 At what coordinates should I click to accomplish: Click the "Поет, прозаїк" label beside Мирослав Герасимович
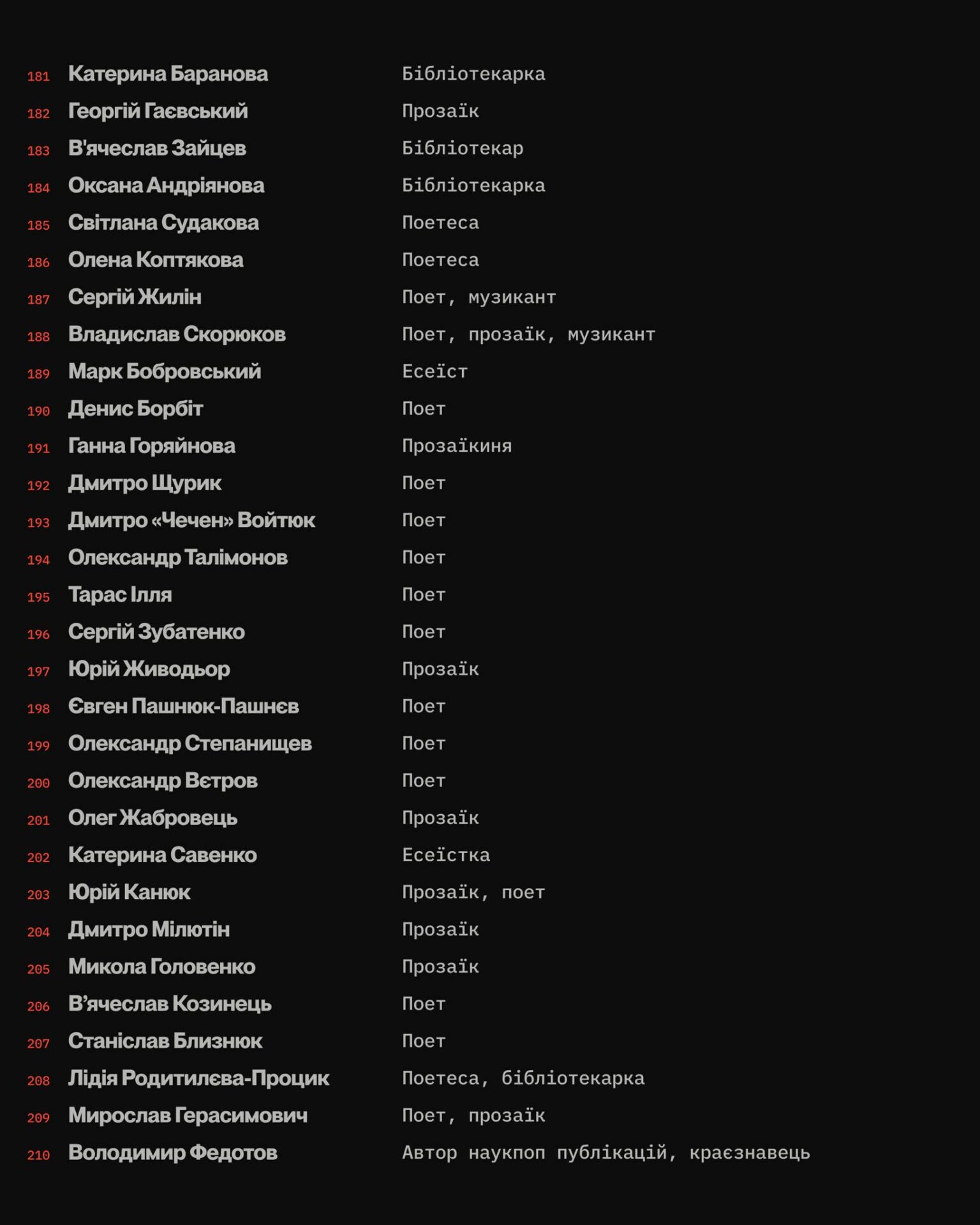coord(473,1116)
